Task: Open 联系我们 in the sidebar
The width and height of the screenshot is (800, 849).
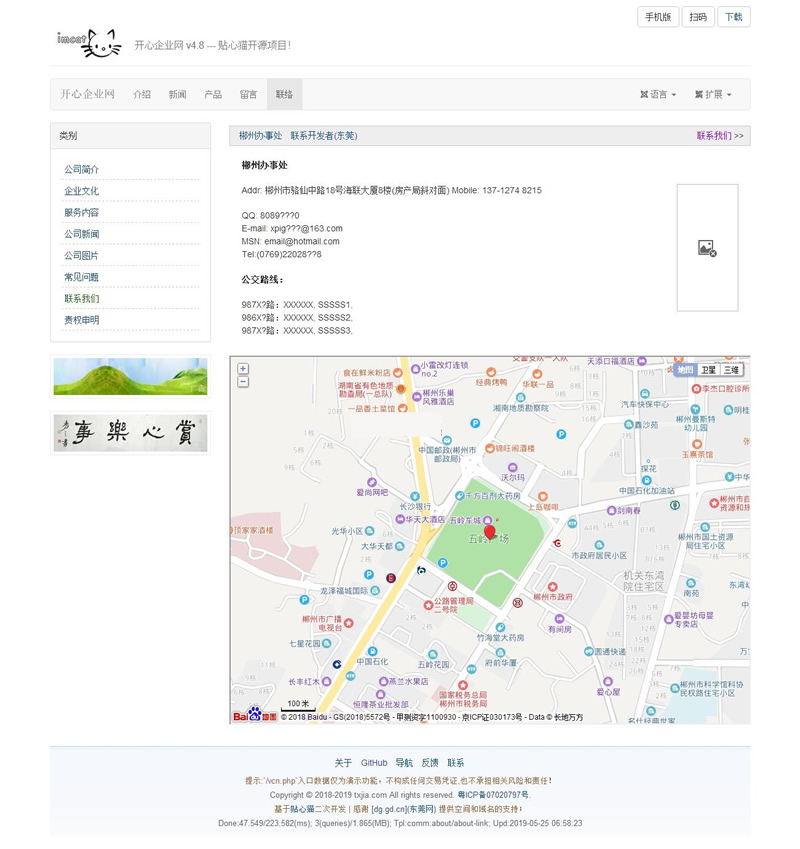Action: (82, 298)
